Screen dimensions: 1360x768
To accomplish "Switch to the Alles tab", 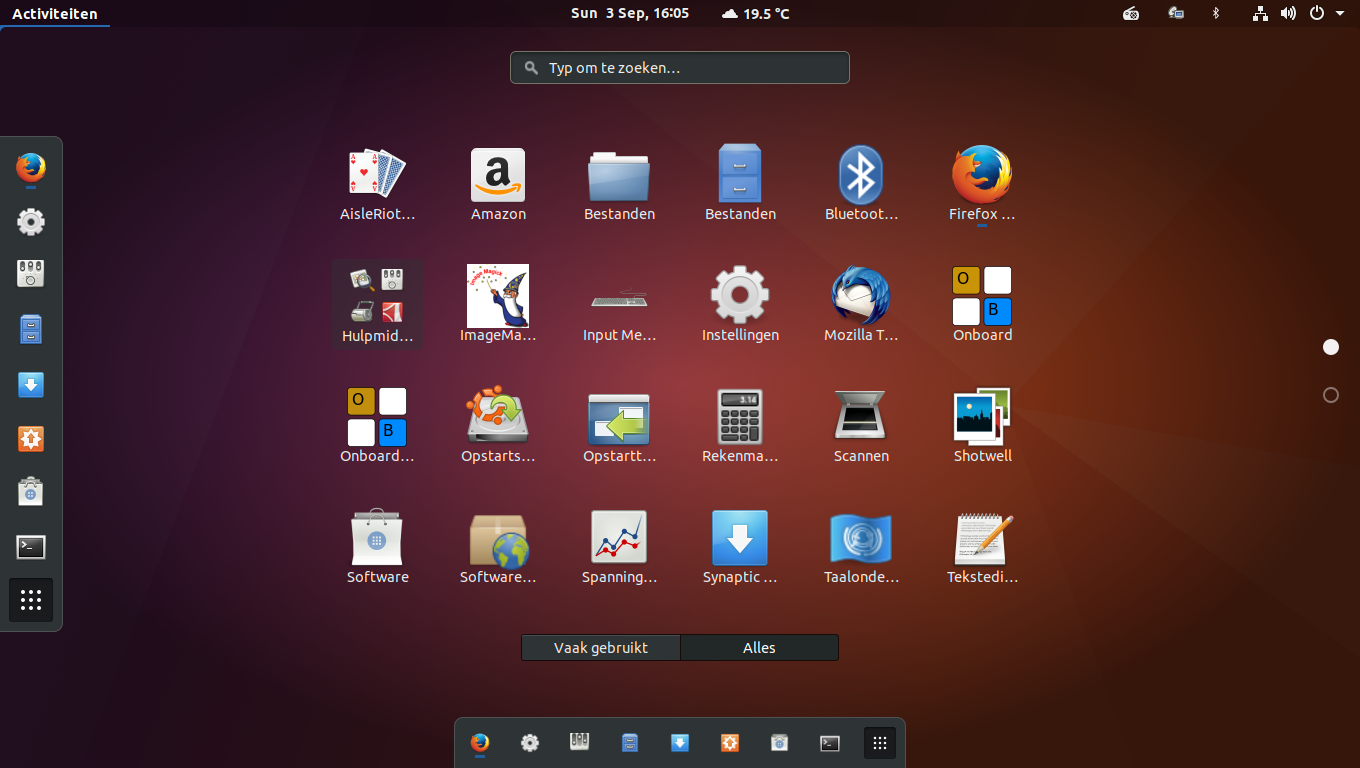I will 759,648.
